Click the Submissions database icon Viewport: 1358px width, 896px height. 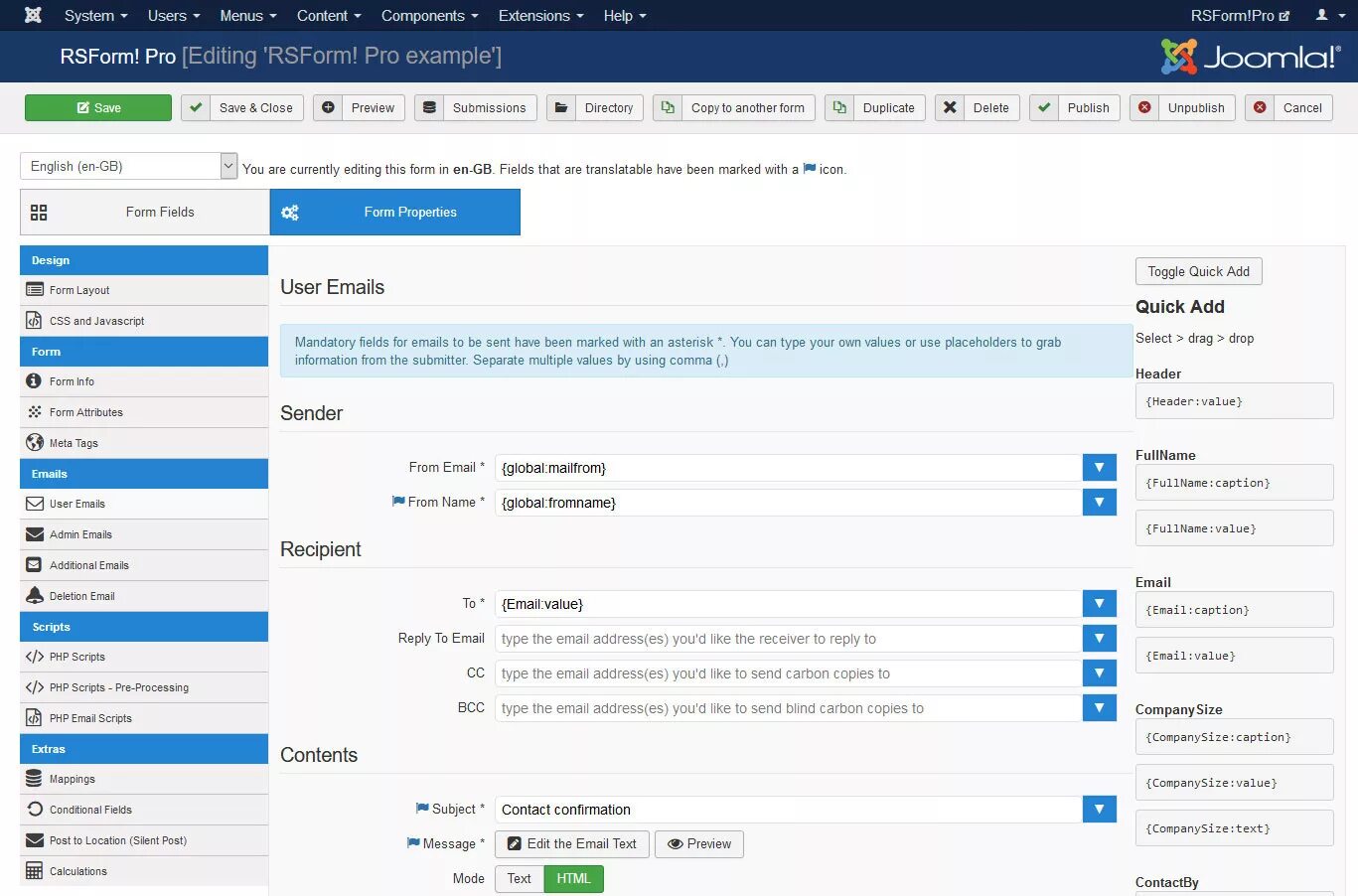pyautogui.click(x=429, y=107)
